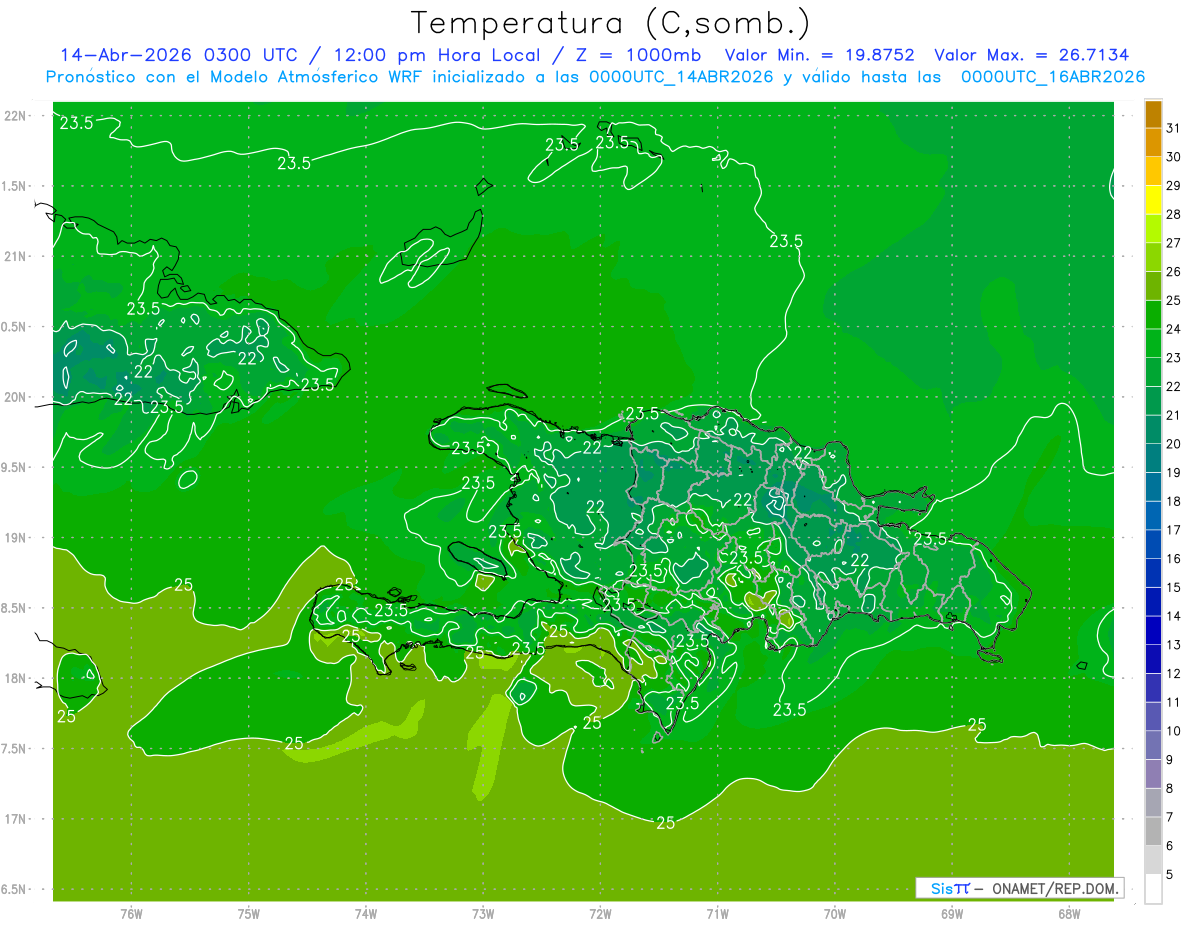Select the purple 9 degree legend swatch

[1153, 745]
